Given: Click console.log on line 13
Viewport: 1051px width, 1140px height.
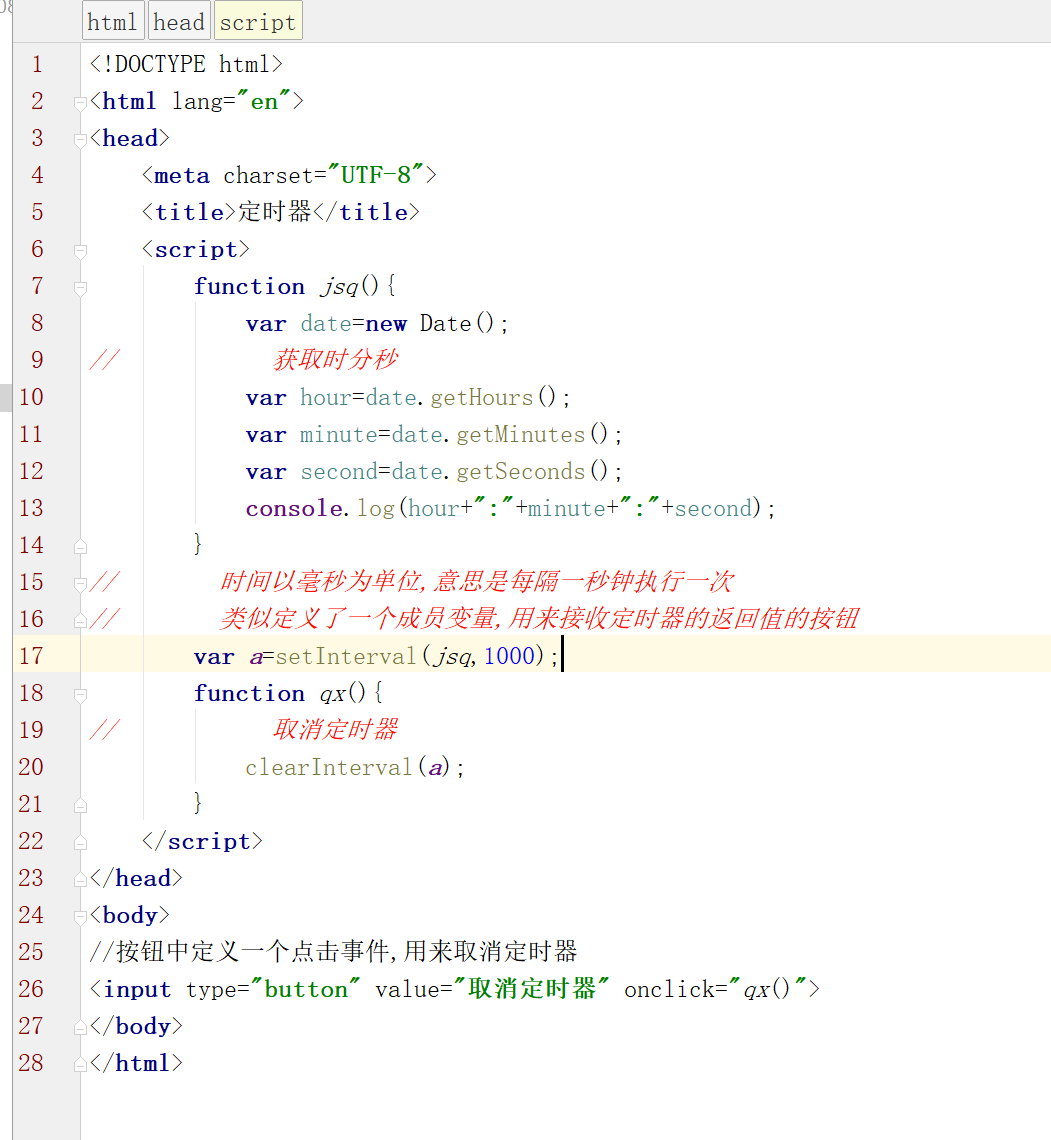Looking at the screenshot, I should (x=320, y=508).
